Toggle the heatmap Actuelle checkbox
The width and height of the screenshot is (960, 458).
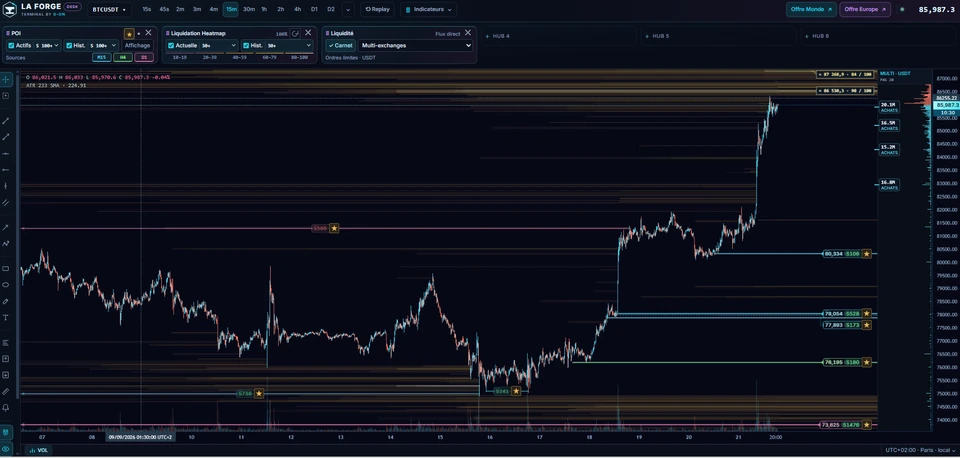pos(171,45)
